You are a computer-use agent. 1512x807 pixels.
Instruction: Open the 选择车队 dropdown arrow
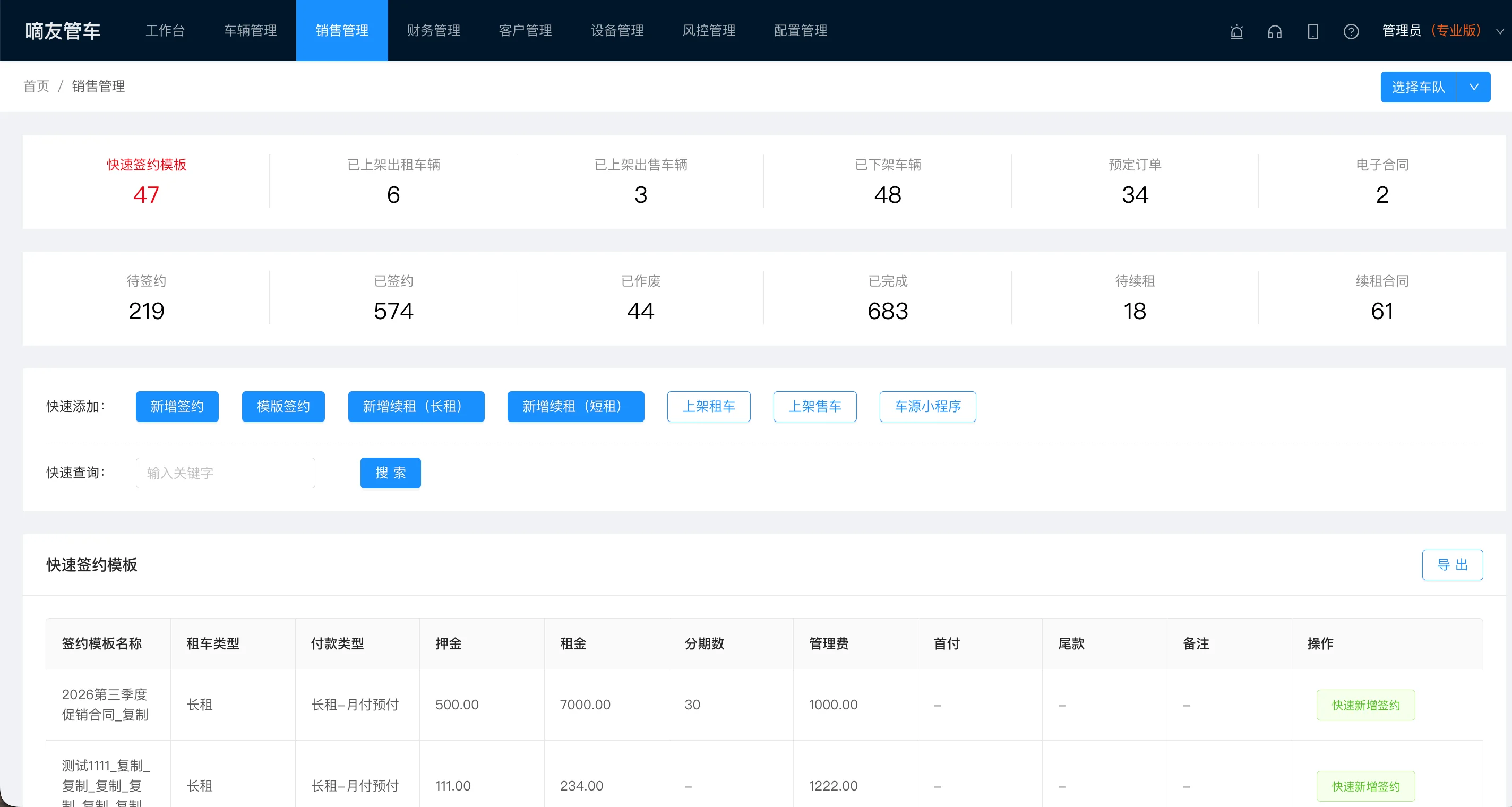[x=1473, y=87]
